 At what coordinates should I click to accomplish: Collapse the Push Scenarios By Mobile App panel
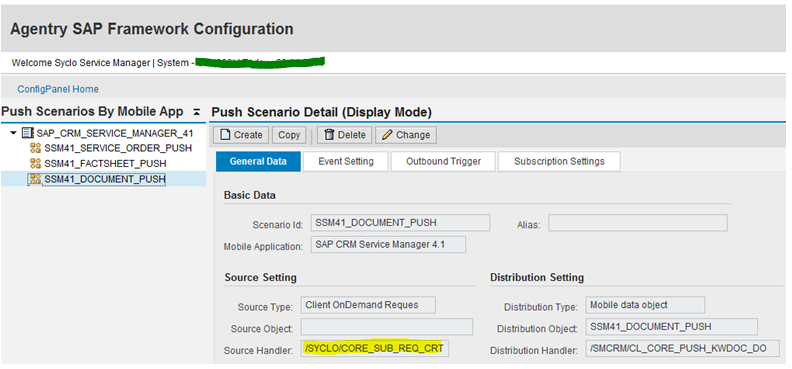197,112
